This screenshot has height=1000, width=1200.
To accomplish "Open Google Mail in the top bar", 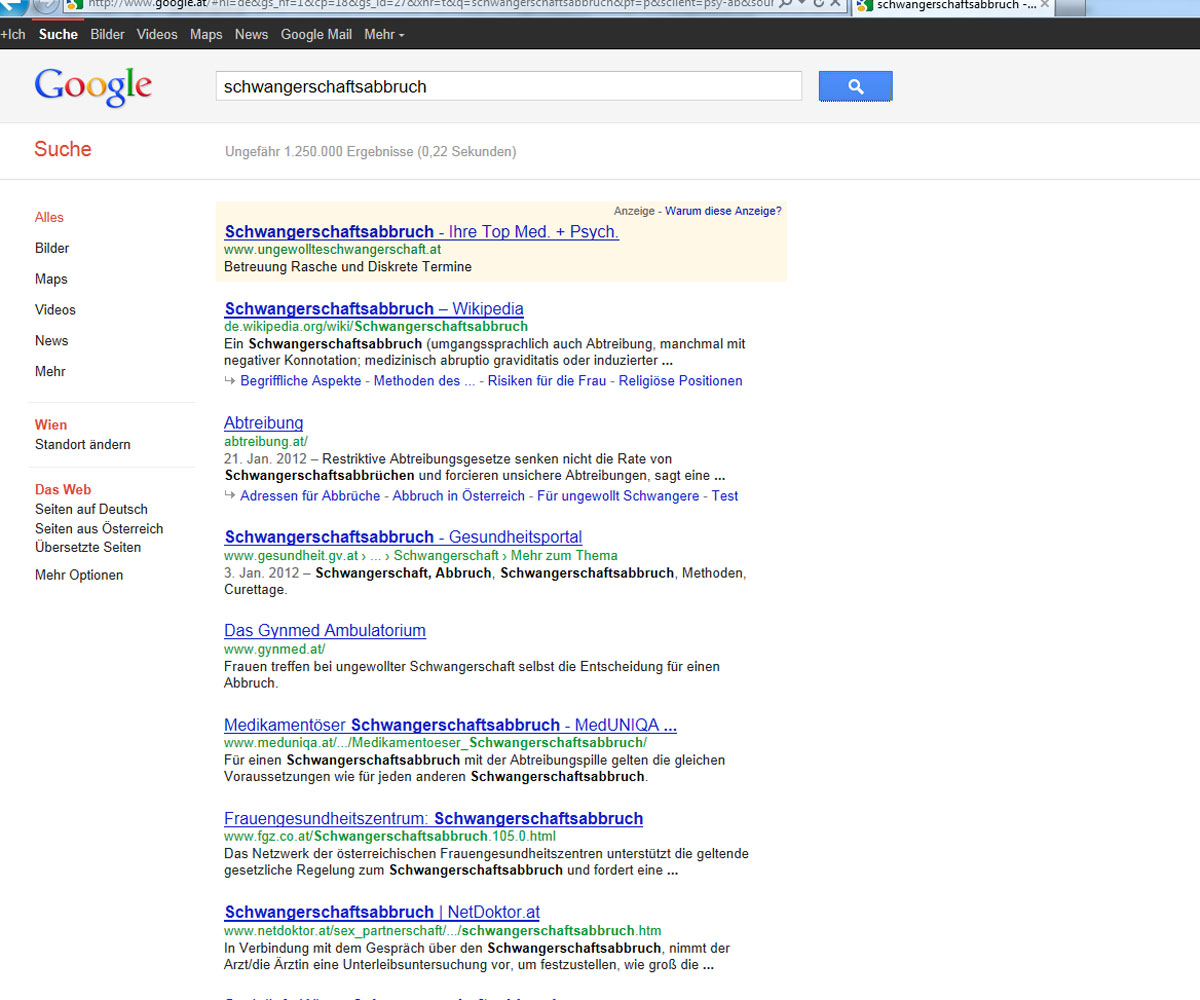I will pyautogui.click(x=316, y=34).
